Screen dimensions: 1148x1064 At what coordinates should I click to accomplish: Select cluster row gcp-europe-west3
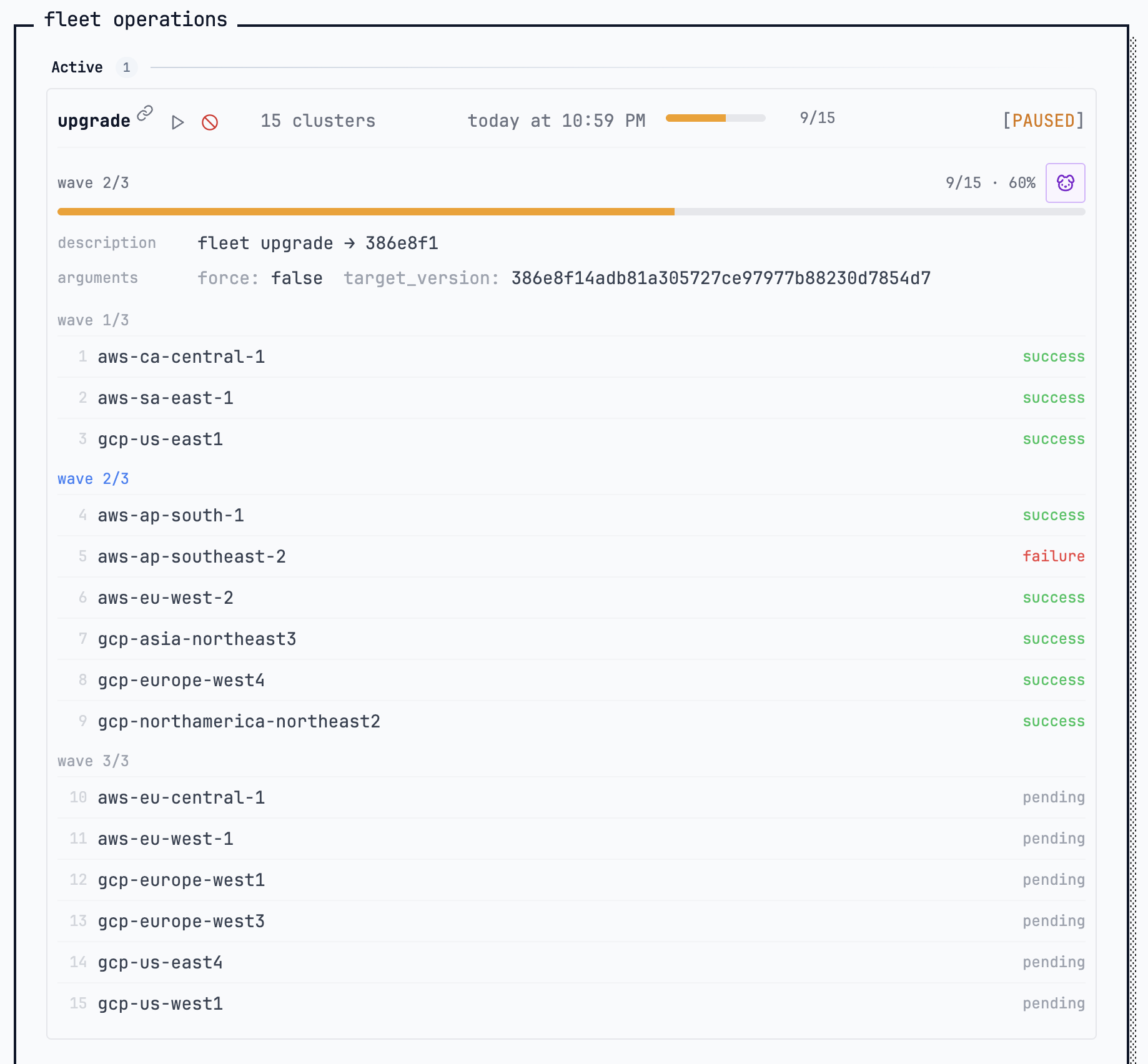point(572,921)
